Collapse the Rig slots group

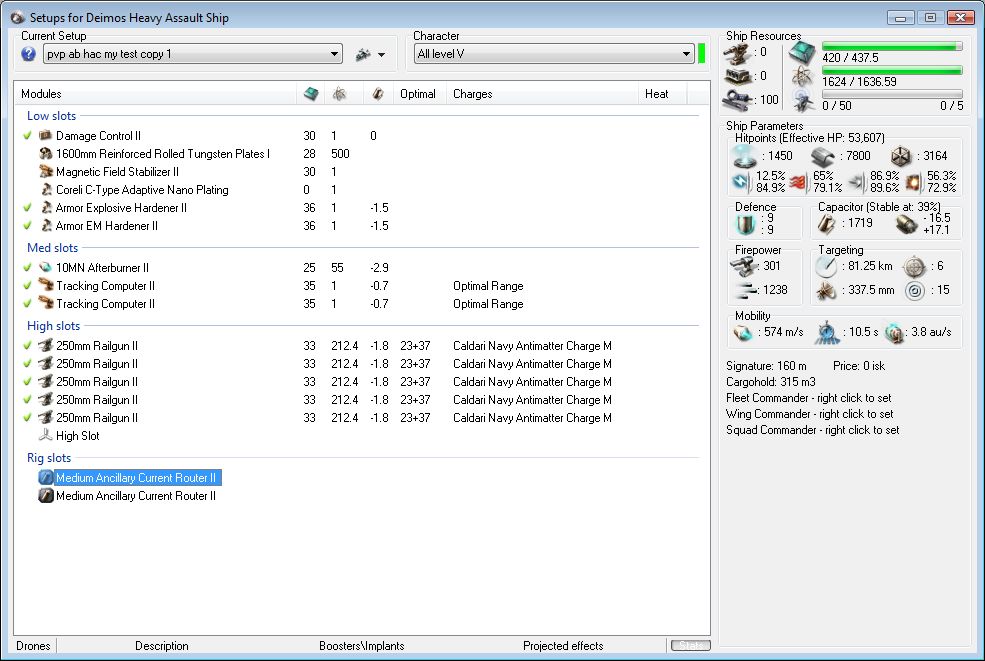(x=49, y=457)
